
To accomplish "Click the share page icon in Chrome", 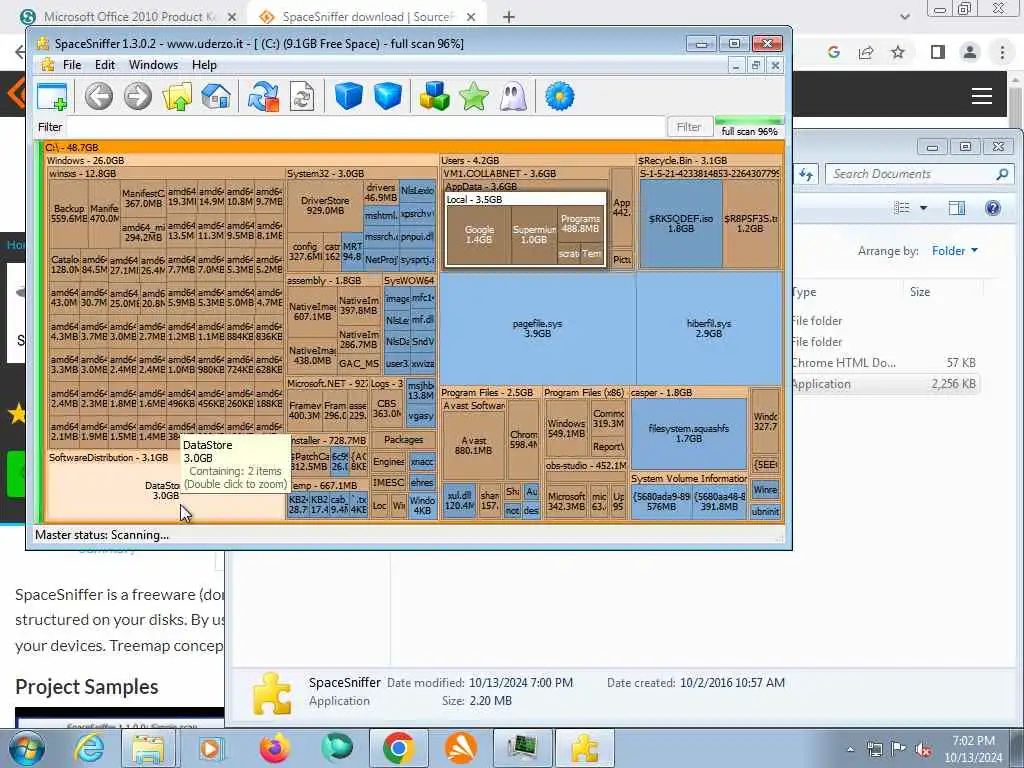I will [x=866, y=52].
